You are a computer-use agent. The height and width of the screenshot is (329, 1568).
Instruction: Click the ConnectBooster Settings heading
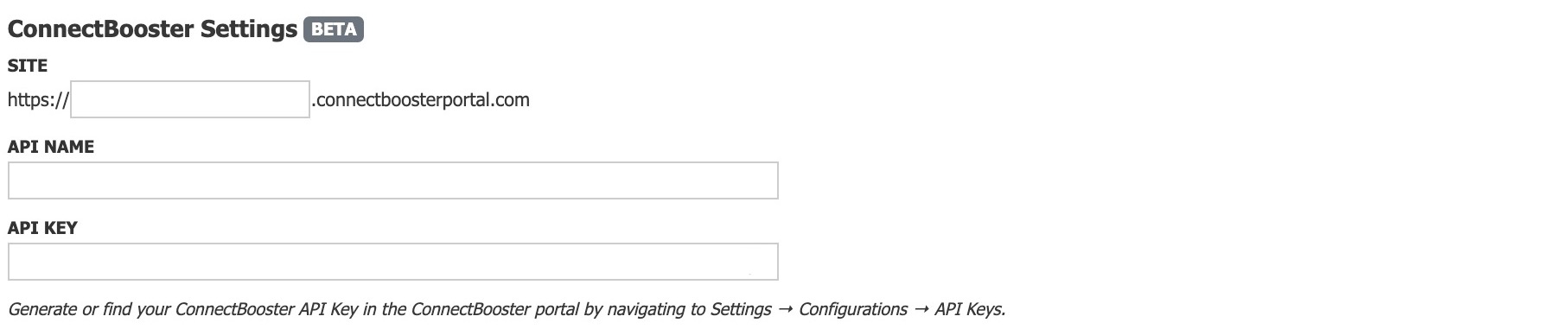click(x=152, y=29)
